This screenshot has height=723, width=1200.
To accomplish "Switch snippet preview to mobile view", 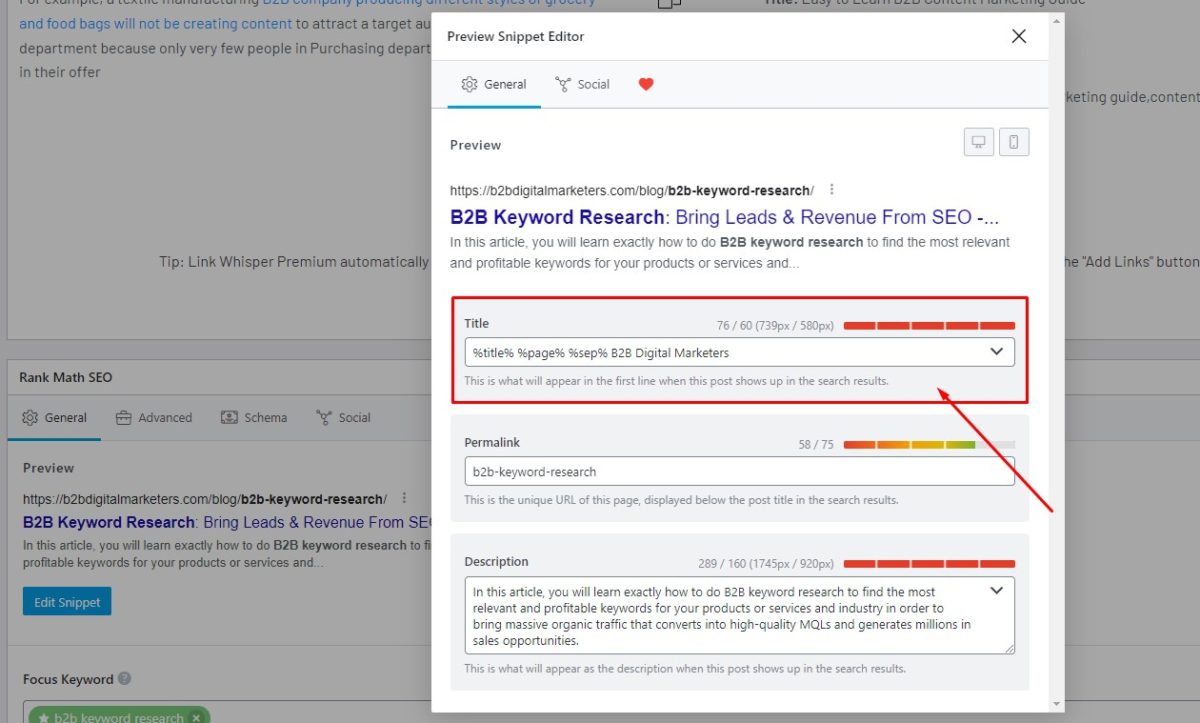I will pyautogui.click(x=1014, y=141).
